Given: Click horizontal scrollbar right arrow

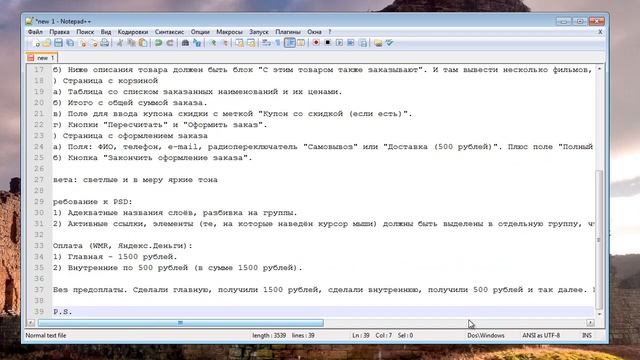Looking at the screenshot, I should 590,323.
